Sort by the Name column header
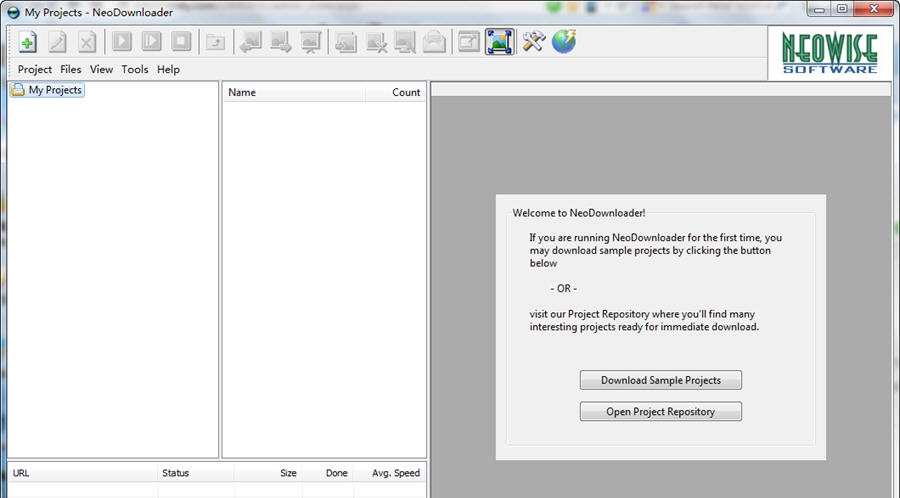900x498 pixels. pyautogui.click(x=294, y=92)
